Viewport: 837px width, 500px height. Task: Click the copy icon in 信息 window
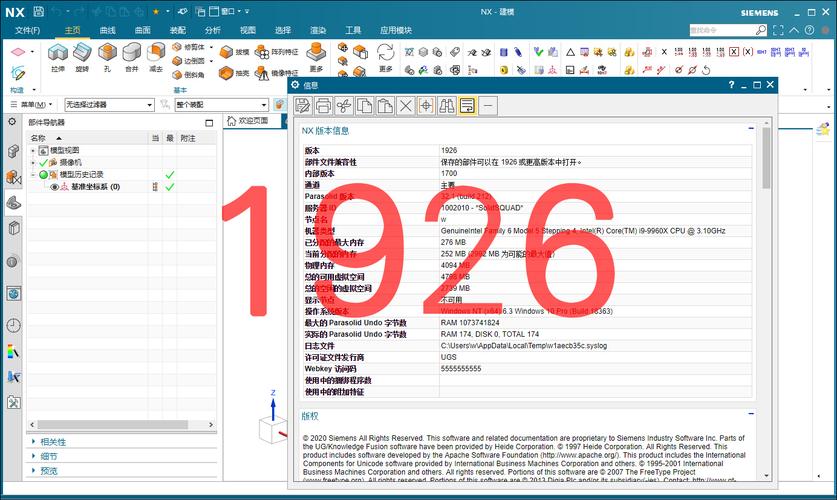click(364, 106)
